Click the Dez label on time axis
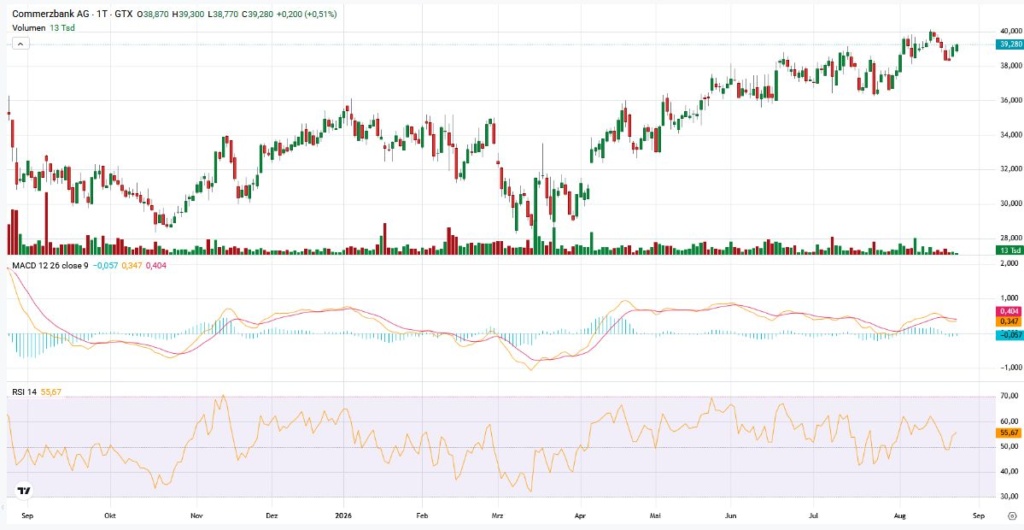 tap(271, 515)
